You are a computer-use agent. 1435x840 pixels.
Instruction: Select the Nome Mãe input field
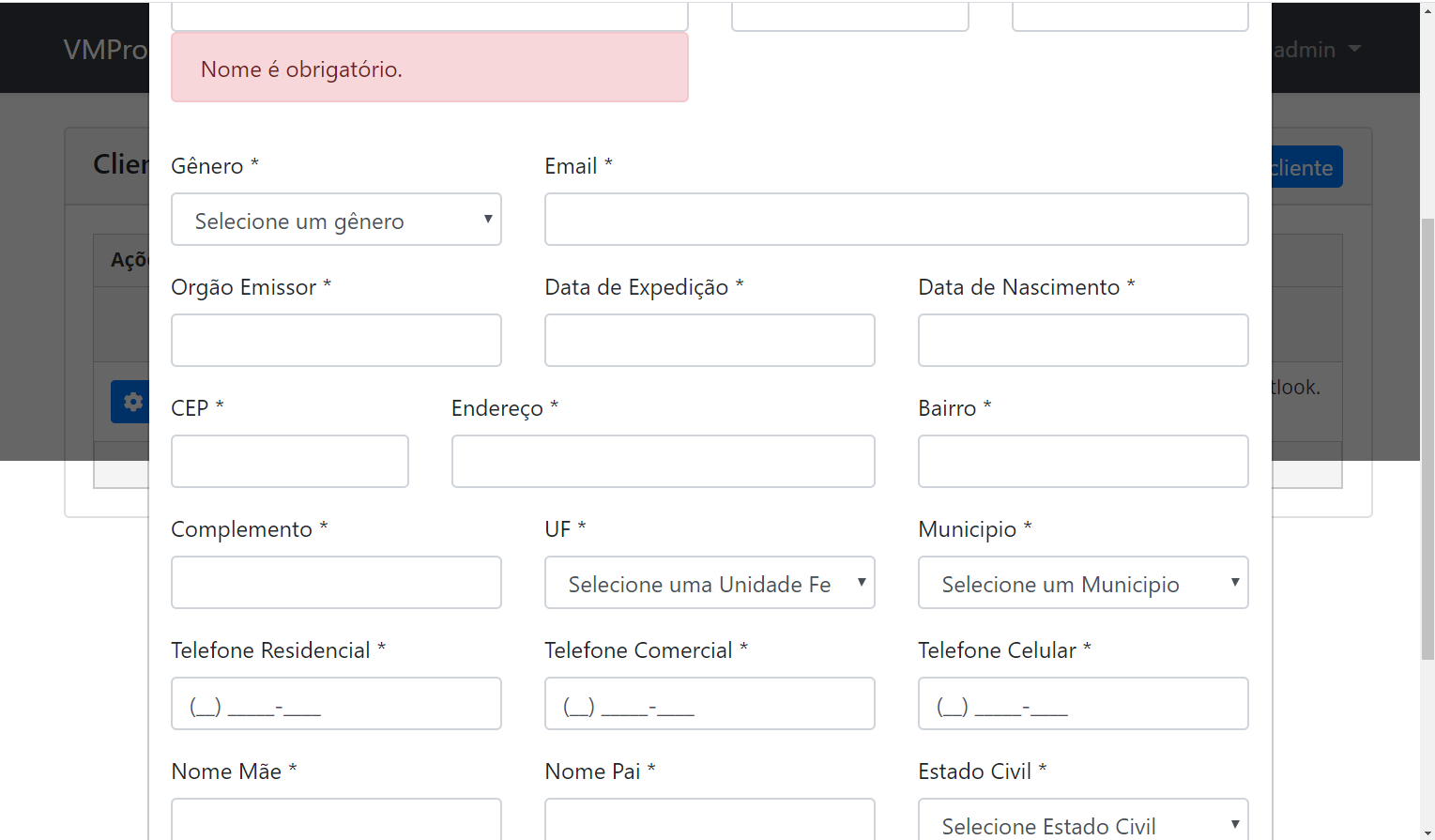click(x=336, y=823)
